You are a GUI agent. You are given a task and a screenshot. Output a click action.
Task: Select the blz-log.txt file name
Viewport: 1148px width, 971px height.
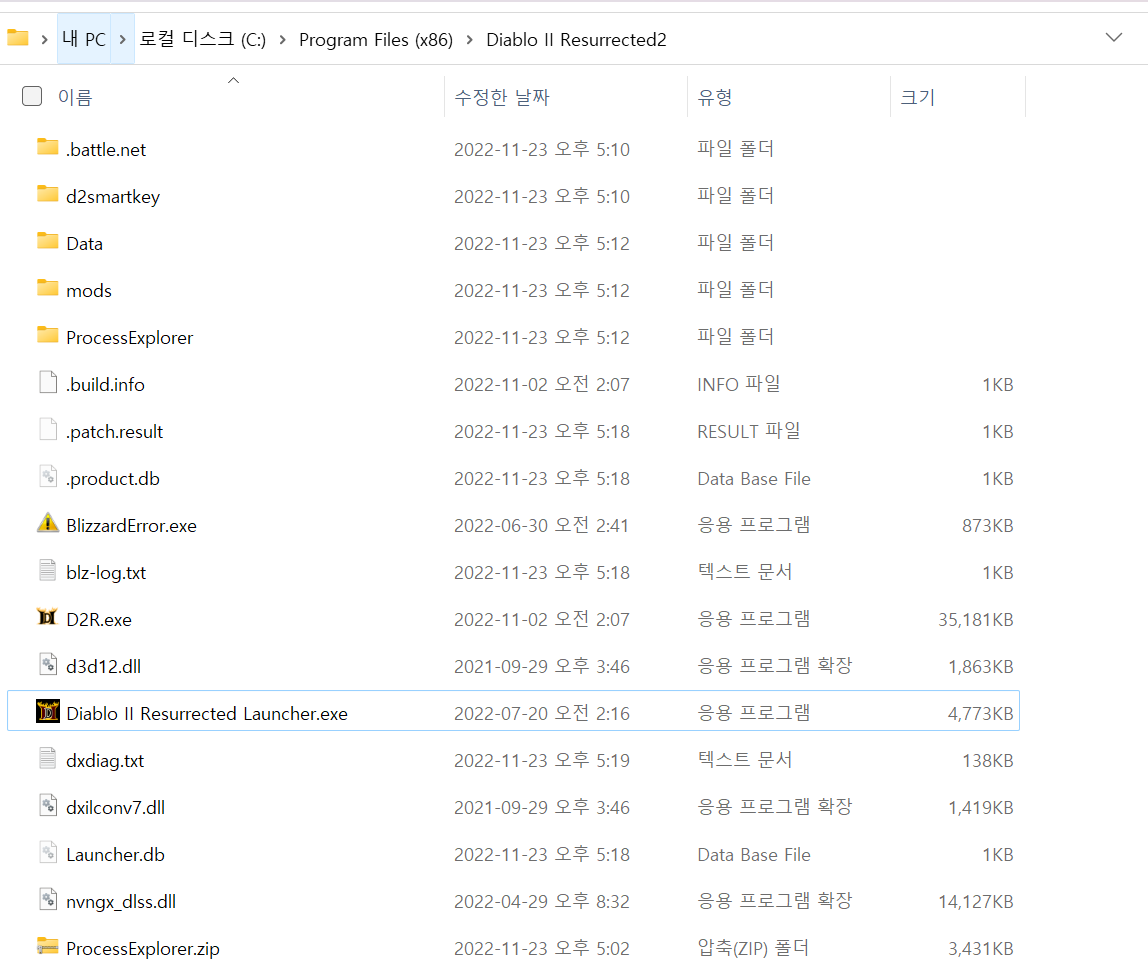click(106, 573)
